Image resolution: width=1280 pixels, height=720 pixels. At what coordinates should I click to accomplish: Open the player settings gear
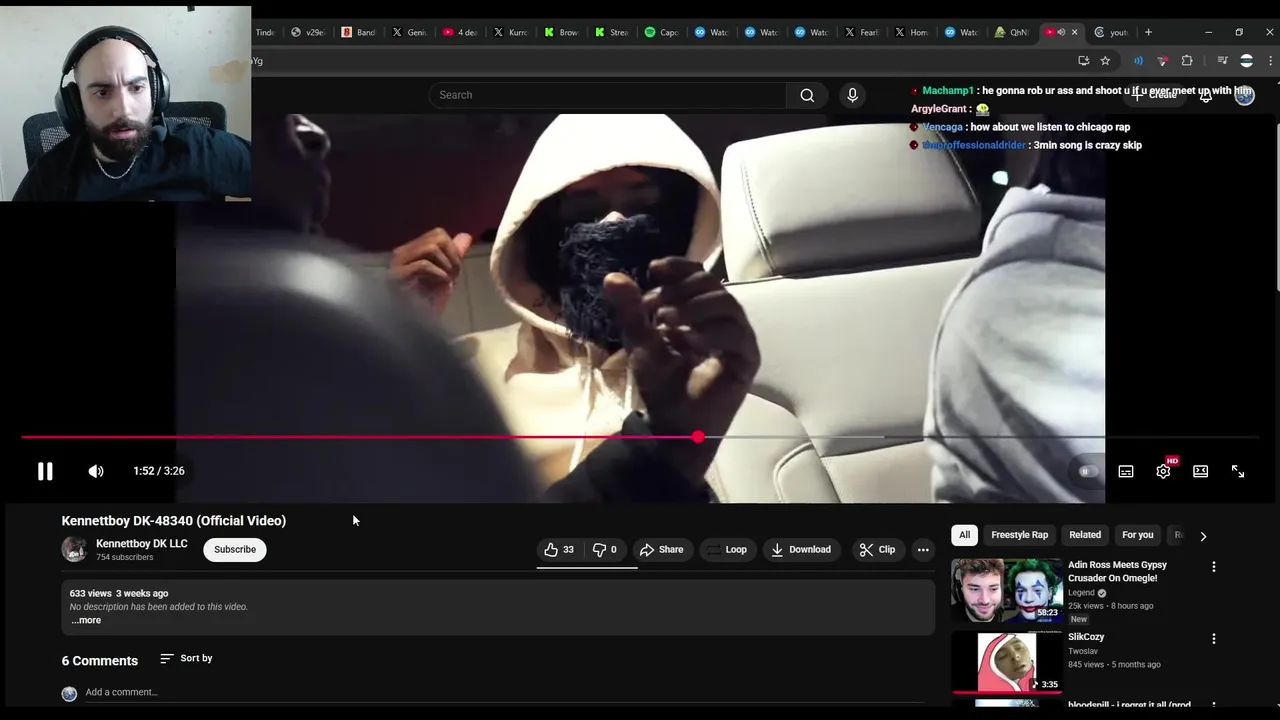pos(1163,471)
